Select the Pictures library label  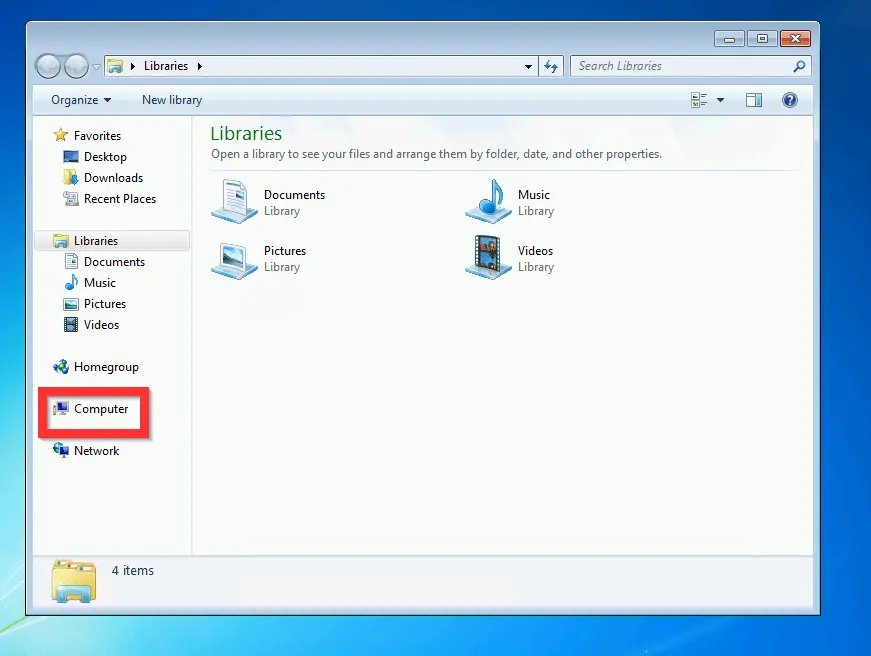coord(285,251)
